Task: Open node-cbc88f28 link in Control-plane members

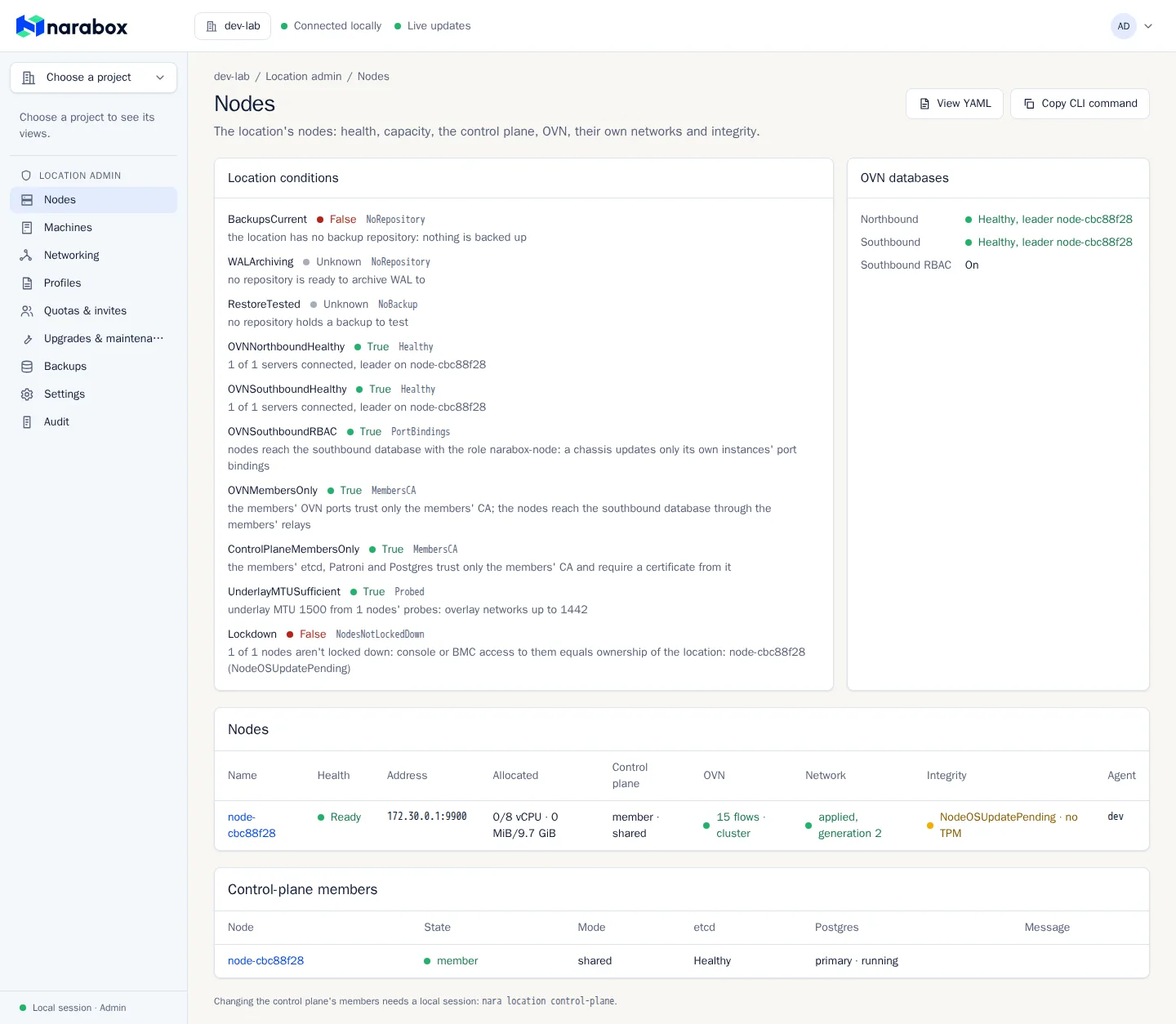Action: coord(265,961)
